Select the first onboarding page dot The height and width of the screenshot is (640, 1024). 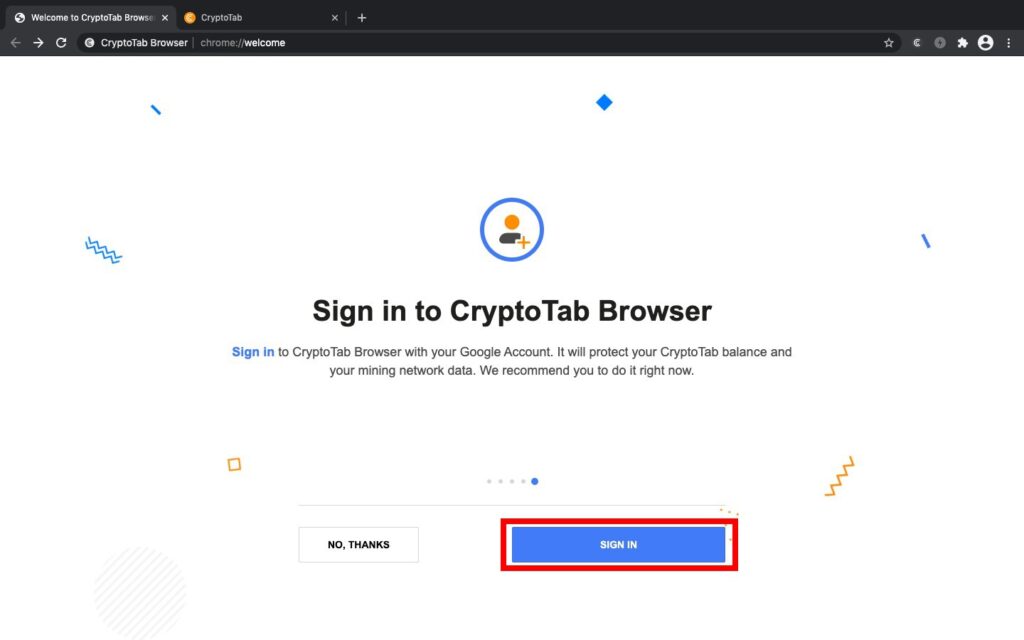489,481
